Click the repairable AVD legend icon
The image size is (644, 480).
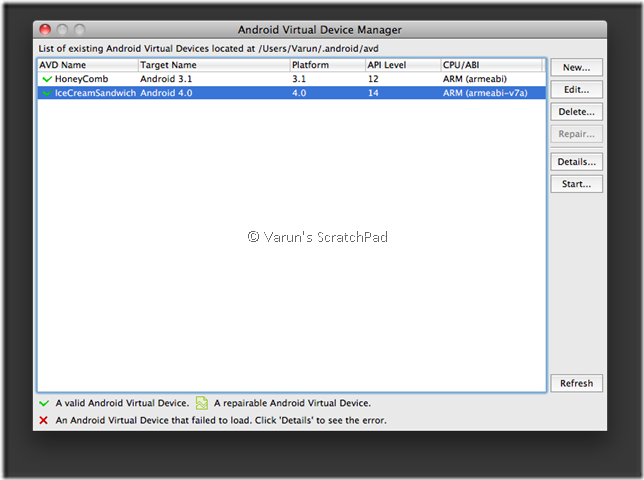[202, 403]
